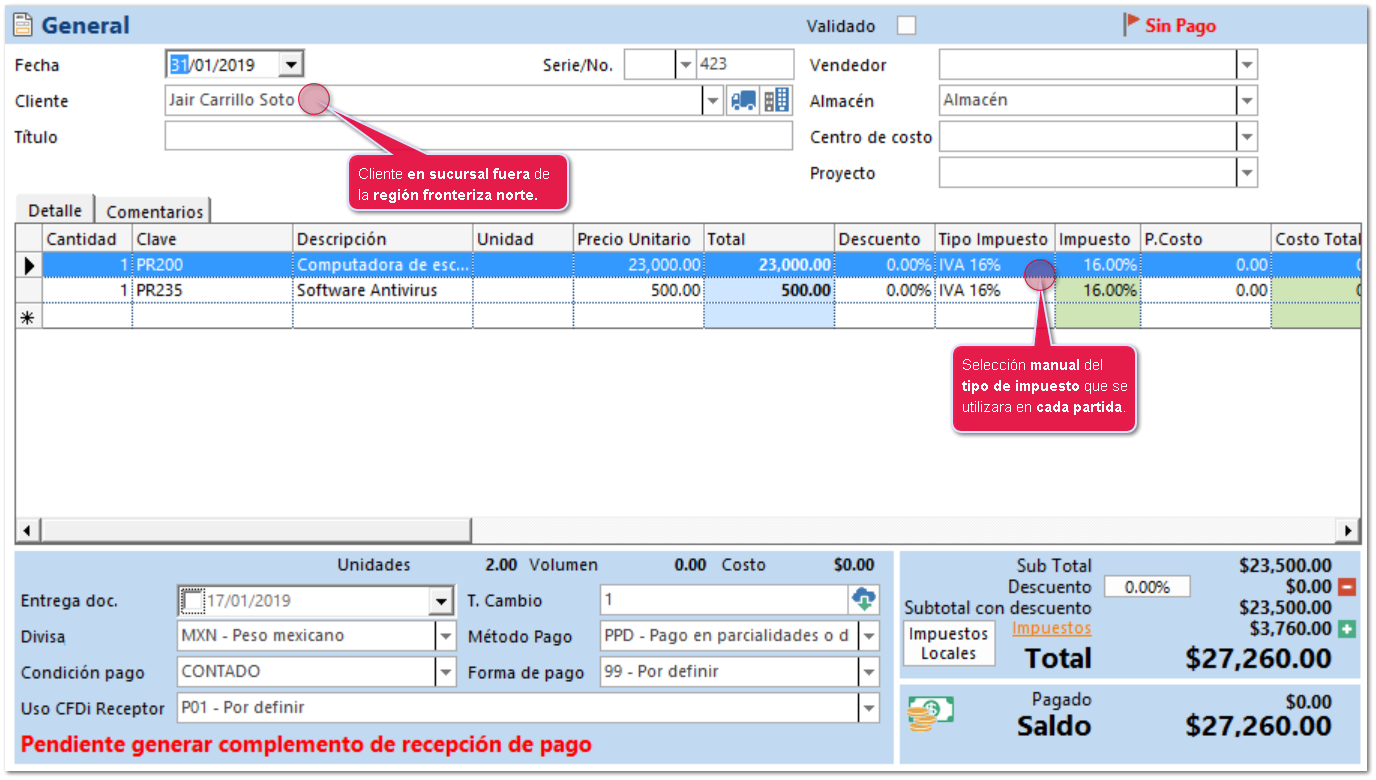
Task: Click the Cliente field Jair Carrillo Soto
Action: click(434, 100)
